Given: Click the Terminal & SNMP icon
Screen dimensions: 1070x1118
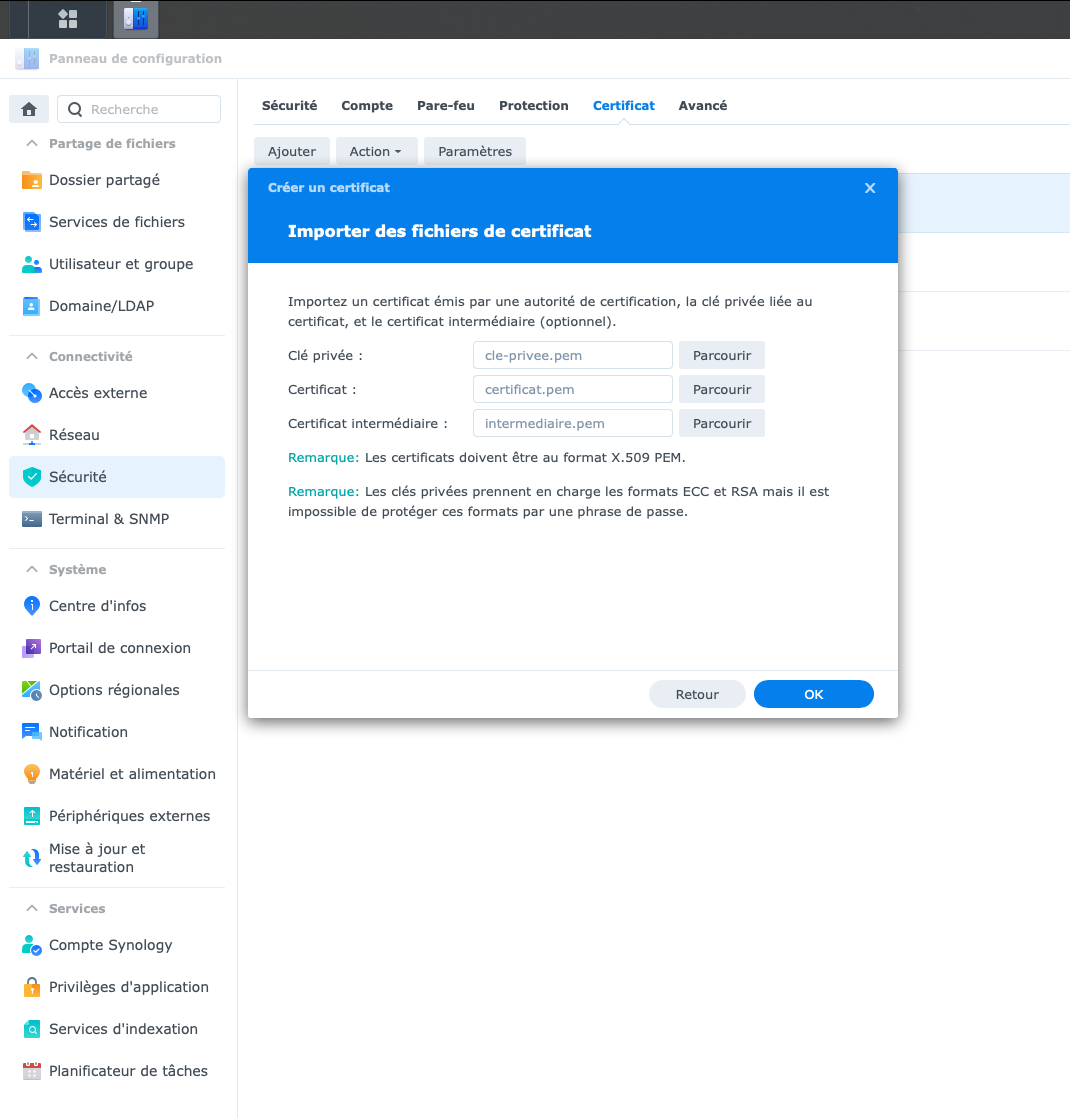Looking at the screenshot, I should [x=32, y=519].
